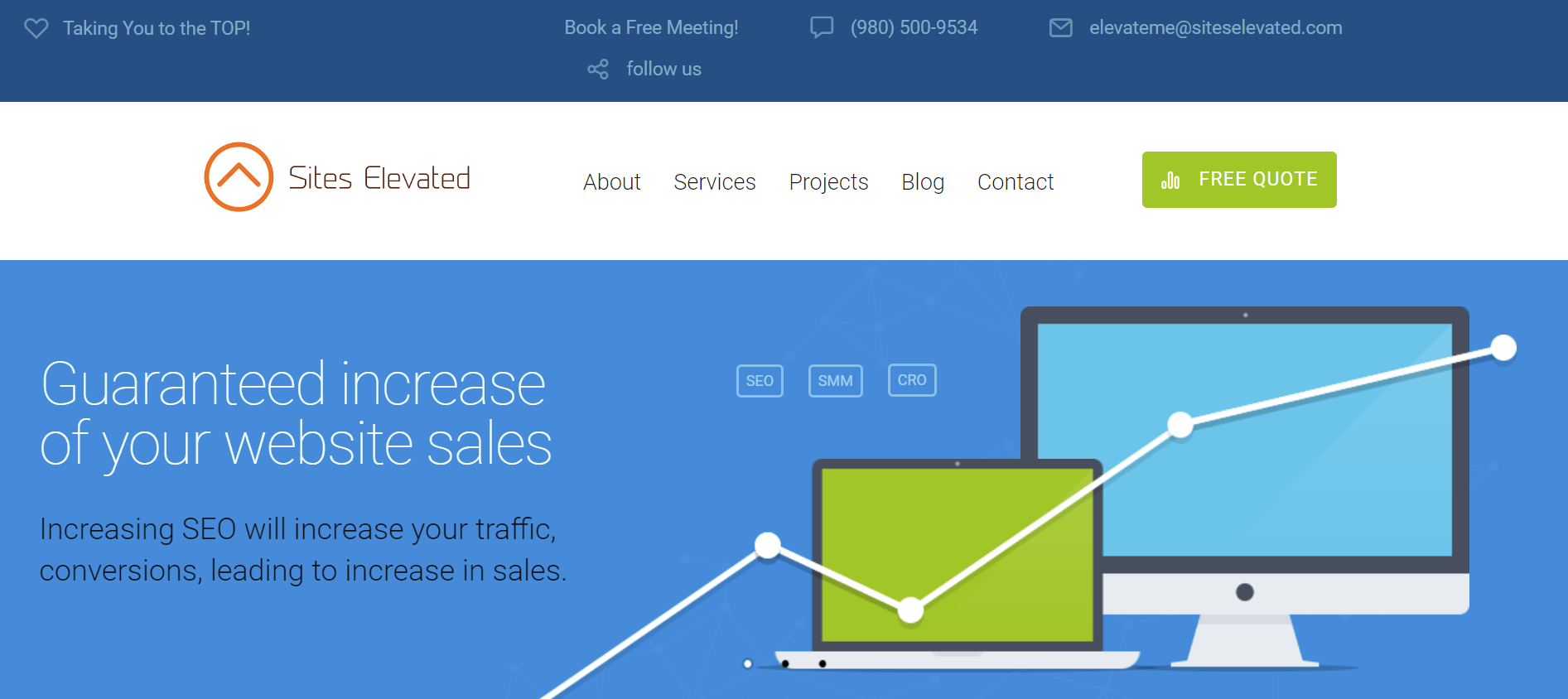Click the Taking You to the TOP! text

click(x=157, y=28)
